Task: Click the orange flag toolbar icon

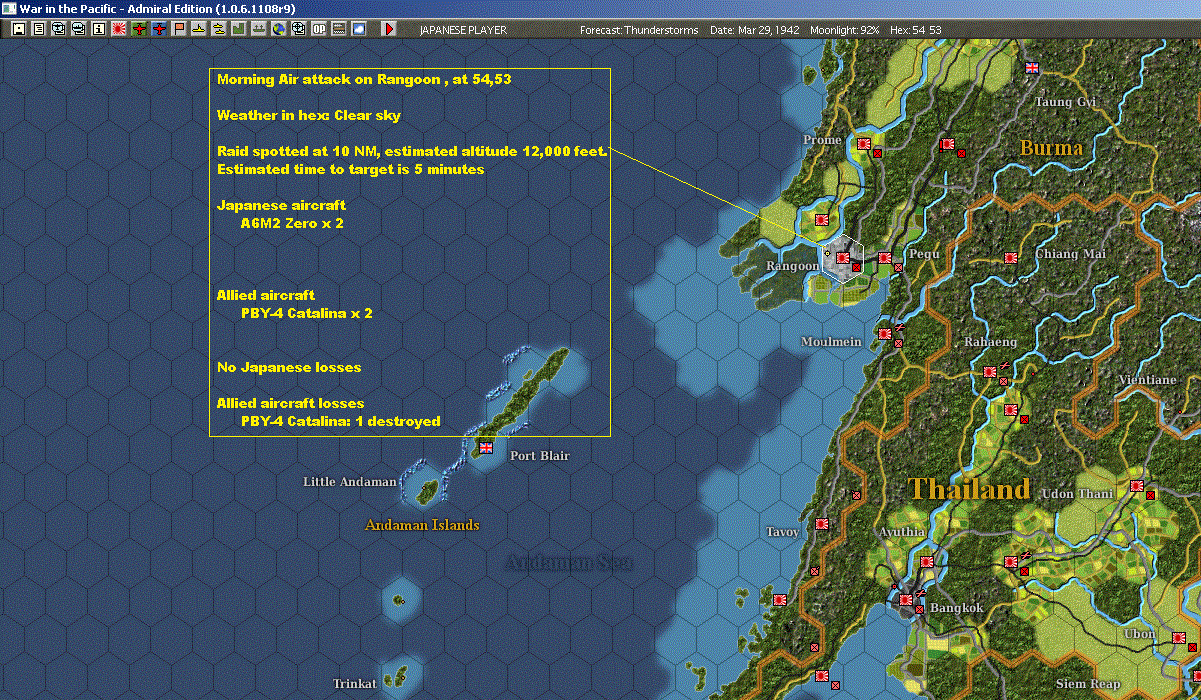Action: (179, 29)
